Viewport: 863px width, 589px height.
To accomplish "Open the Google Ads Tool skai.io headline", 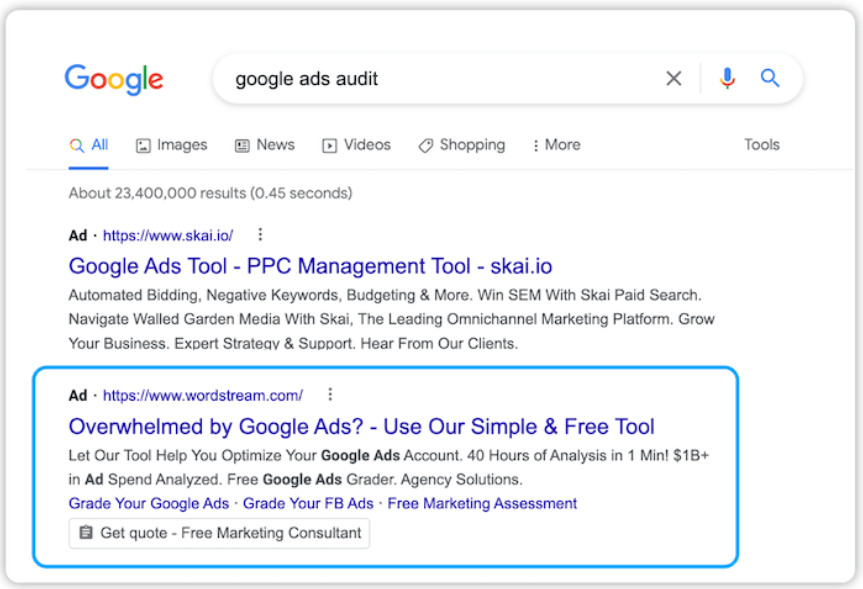I will pyautogui.click(x=310, y=266).
